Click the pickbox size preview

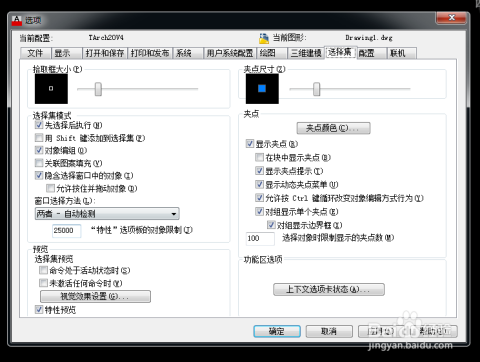(51, 89)
